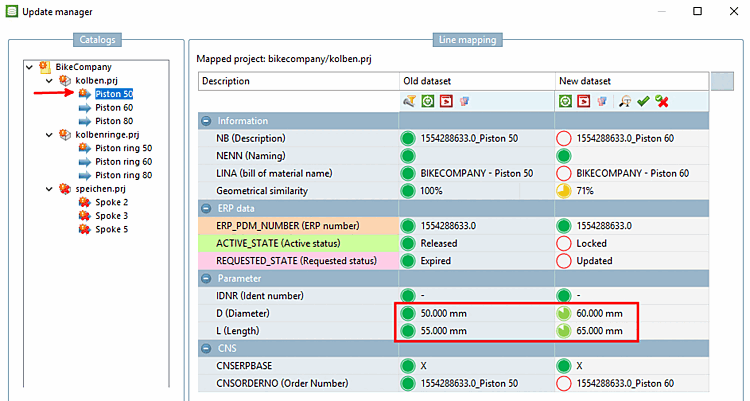750x401 pixels.
Task: Toggle the New dataset NB Description status circle
Action: point(565,138)
